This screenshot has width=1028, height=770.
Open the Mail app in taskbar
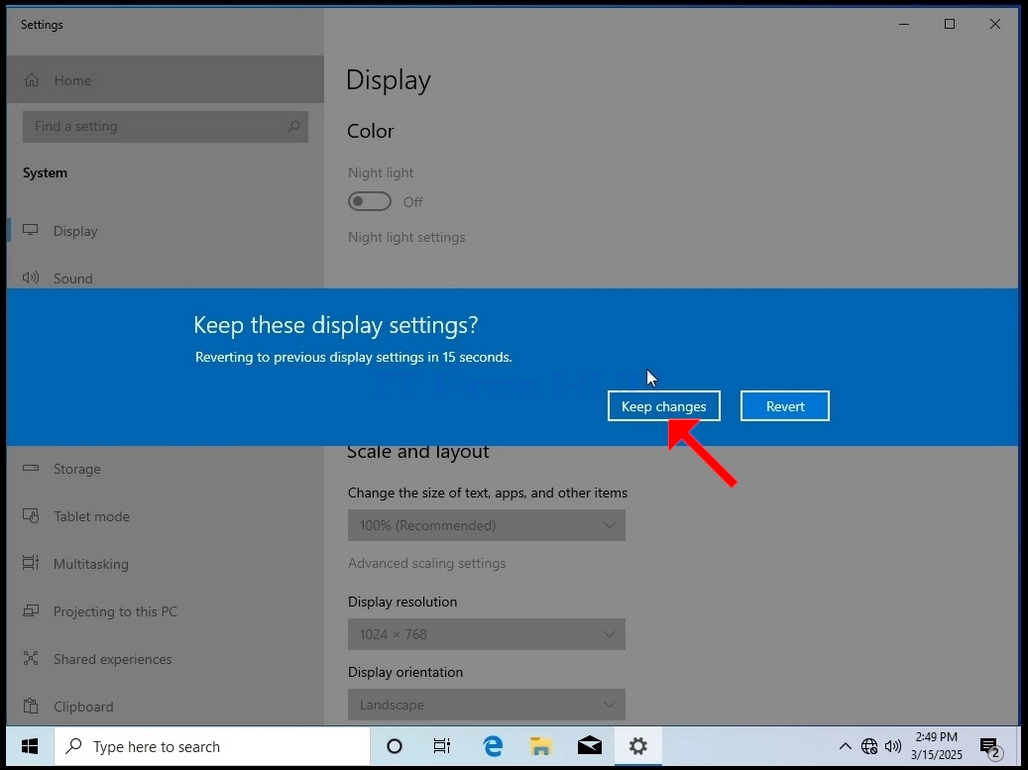coord(589,746)
